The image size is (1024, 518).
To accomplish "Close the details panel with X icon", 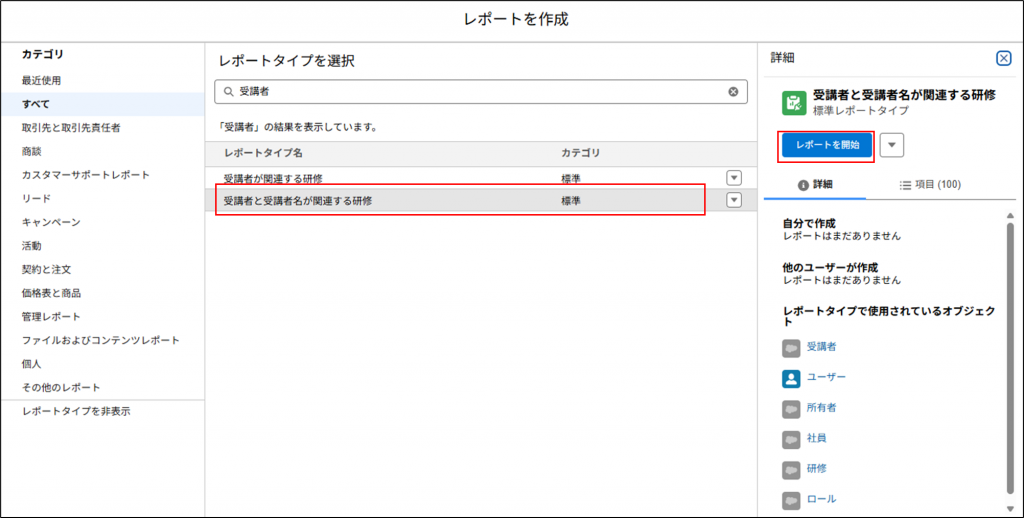I will (1003, 59).
